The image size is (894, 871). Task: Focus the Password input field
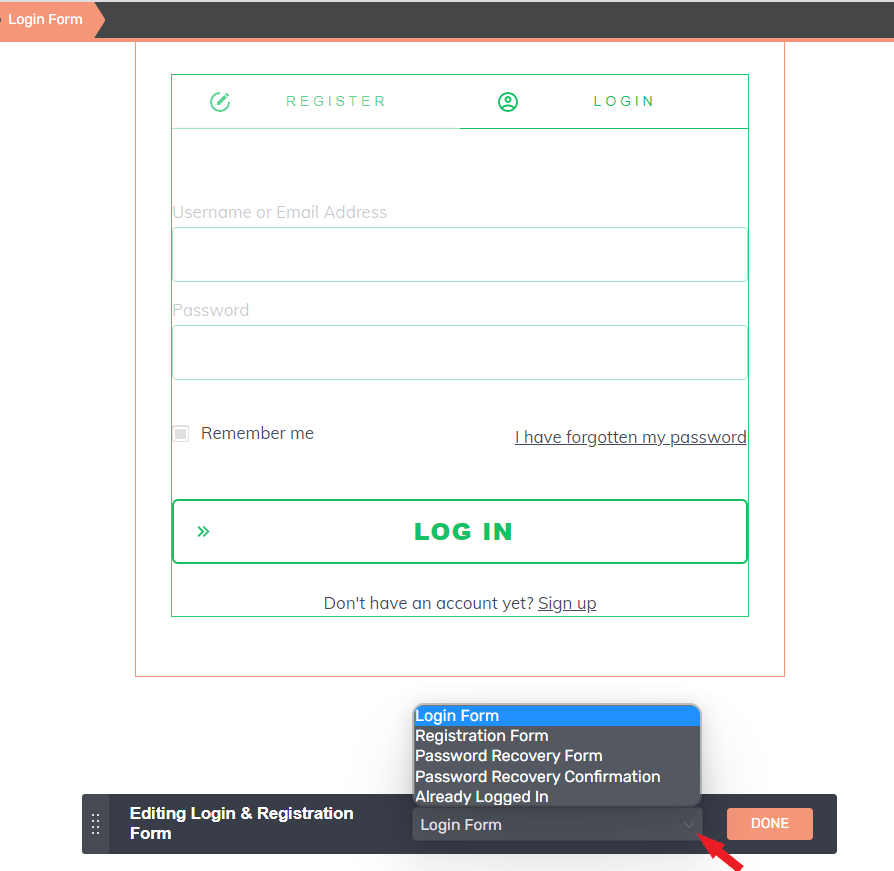point(460,352)
